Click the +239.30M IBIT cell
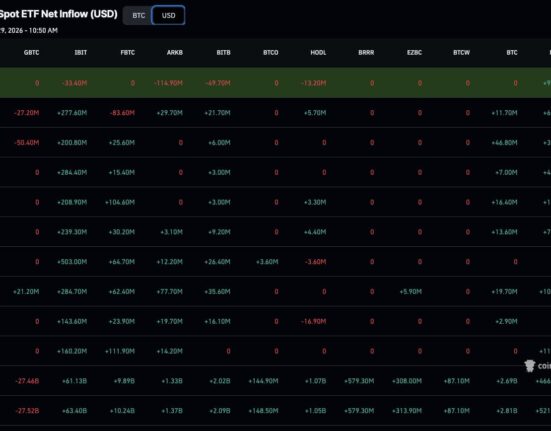Screen dimensions: 551x431 (x=72, y=232)
